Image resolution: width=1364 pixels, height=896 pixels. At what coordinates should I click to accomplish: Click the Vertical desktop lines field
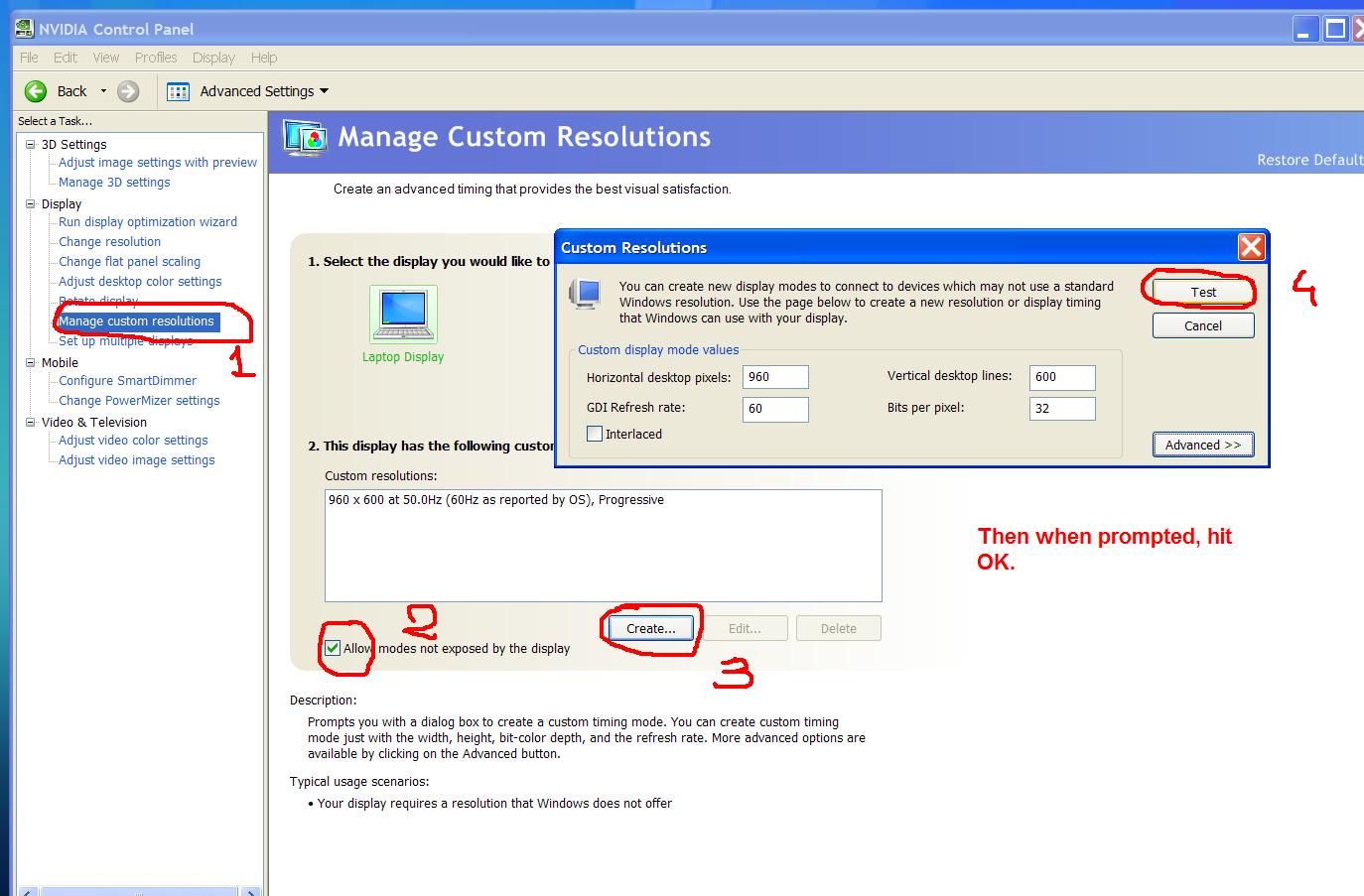1062,377
